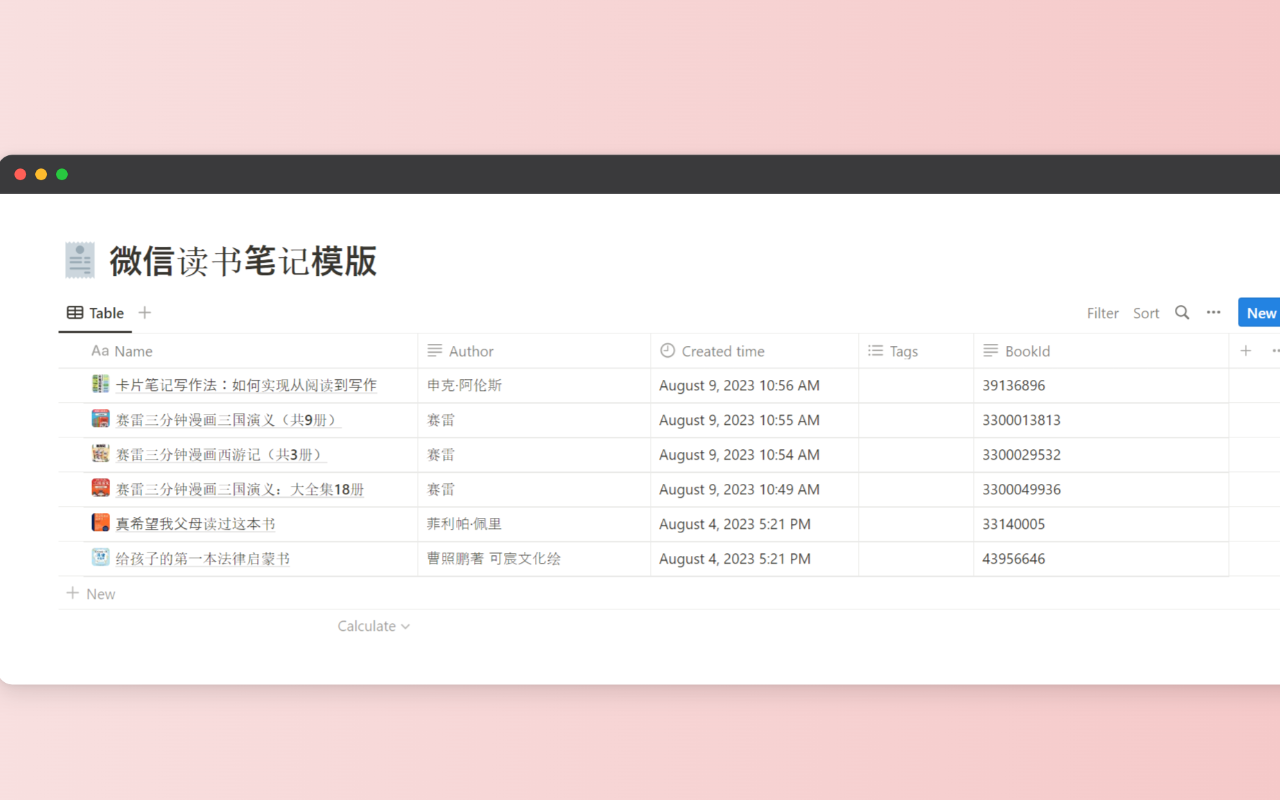1280x800 pixels.
Task: Add a new row with + New
Action: click(91, 594)
